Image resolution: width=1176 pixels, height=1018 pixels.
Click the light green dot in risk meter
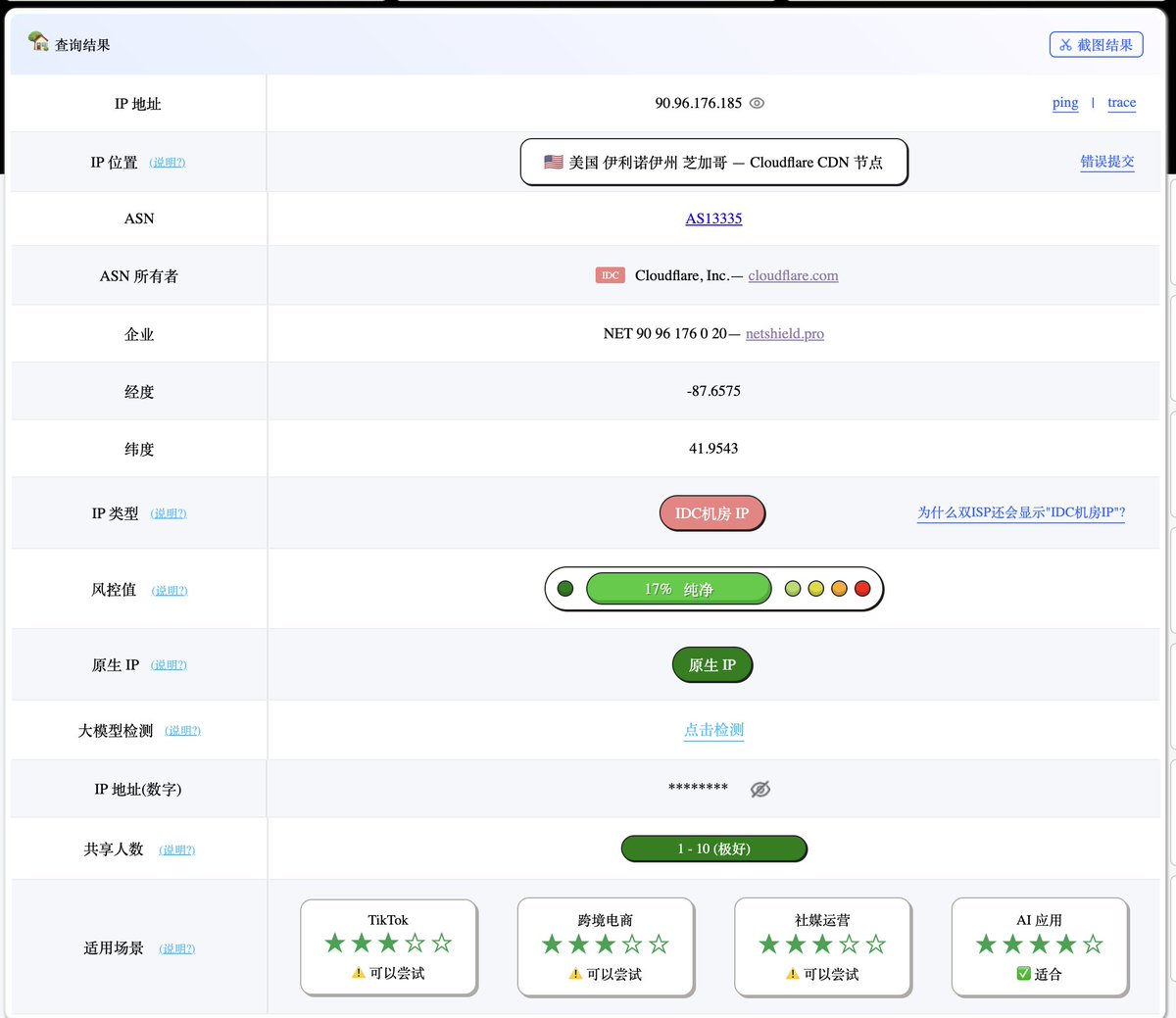793,589
